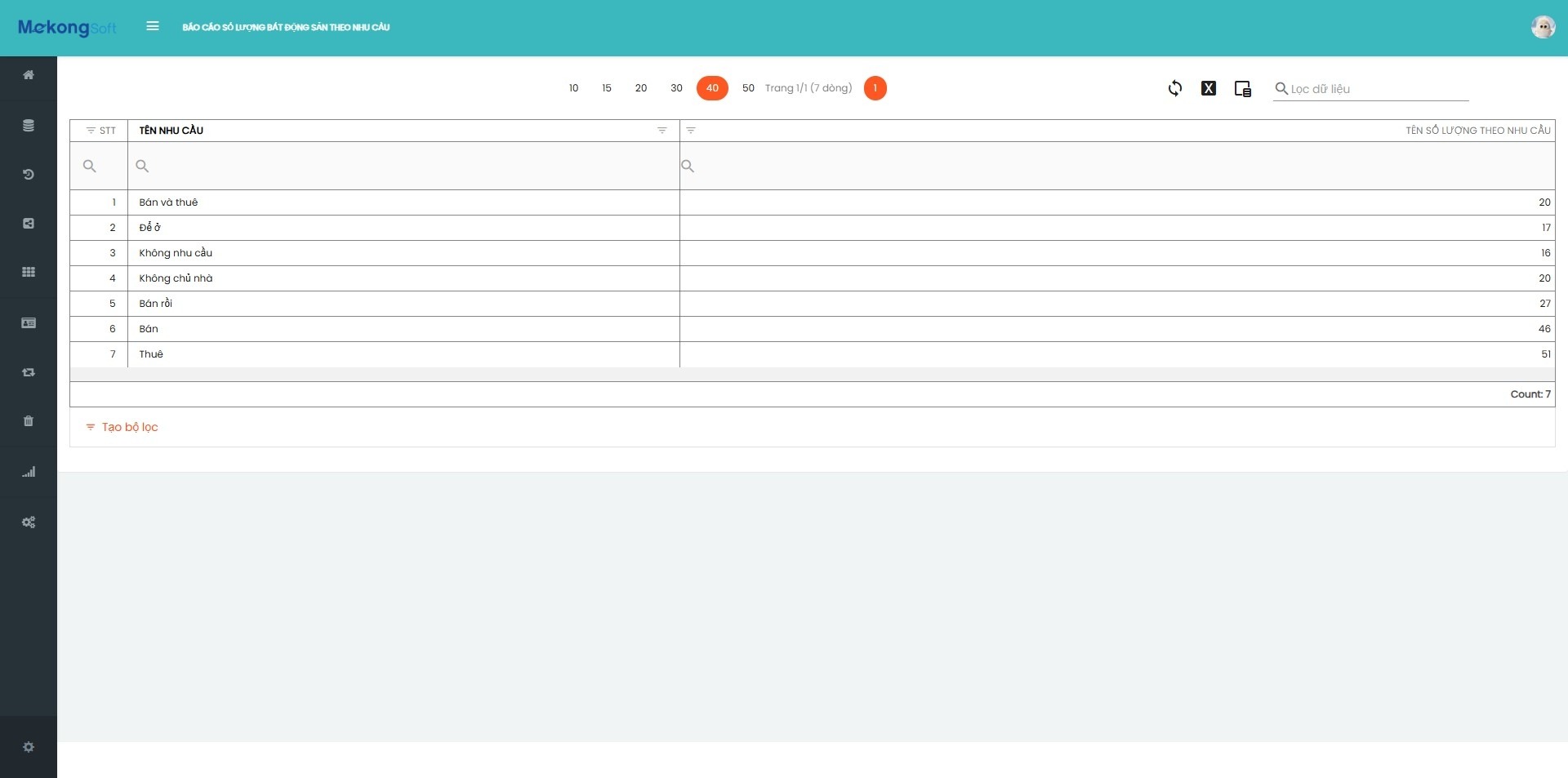
Task: Open the signal bars report icon in sidebar
Action: (29, 472)
